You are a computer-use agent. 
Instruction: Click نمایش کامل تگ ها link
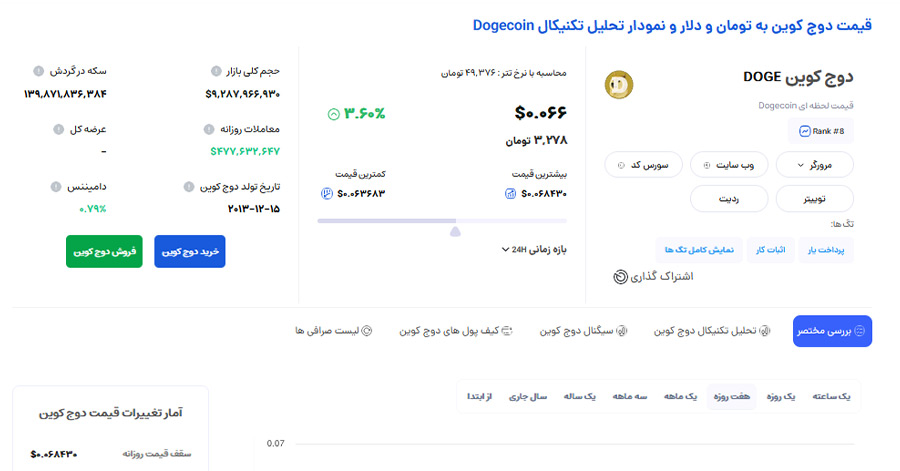[x=699, y=250]
